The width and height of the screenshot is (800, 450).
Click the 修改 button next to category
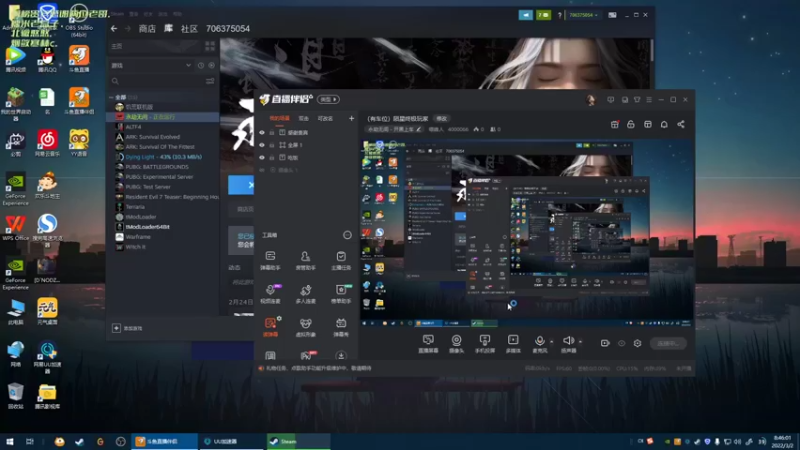(x=441, y=118)
